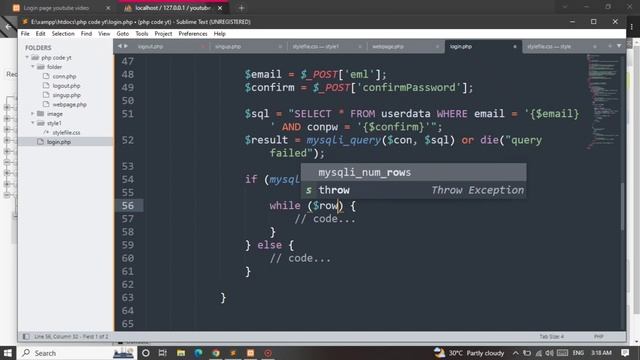
Task: Open the Tools menu
Action: [x=142, y=34]
